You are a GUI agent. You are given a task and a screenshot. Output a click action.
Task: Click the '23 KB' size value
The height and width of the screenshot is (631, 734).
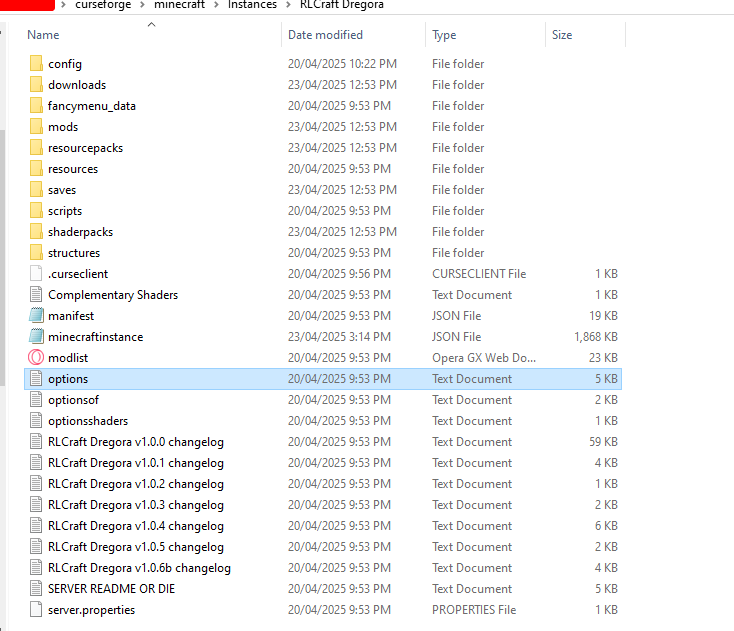(603, 358)
